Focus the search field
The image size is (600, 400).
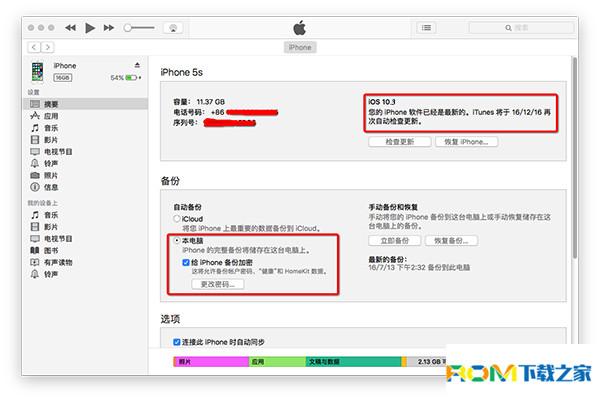(x=521, y=28)
